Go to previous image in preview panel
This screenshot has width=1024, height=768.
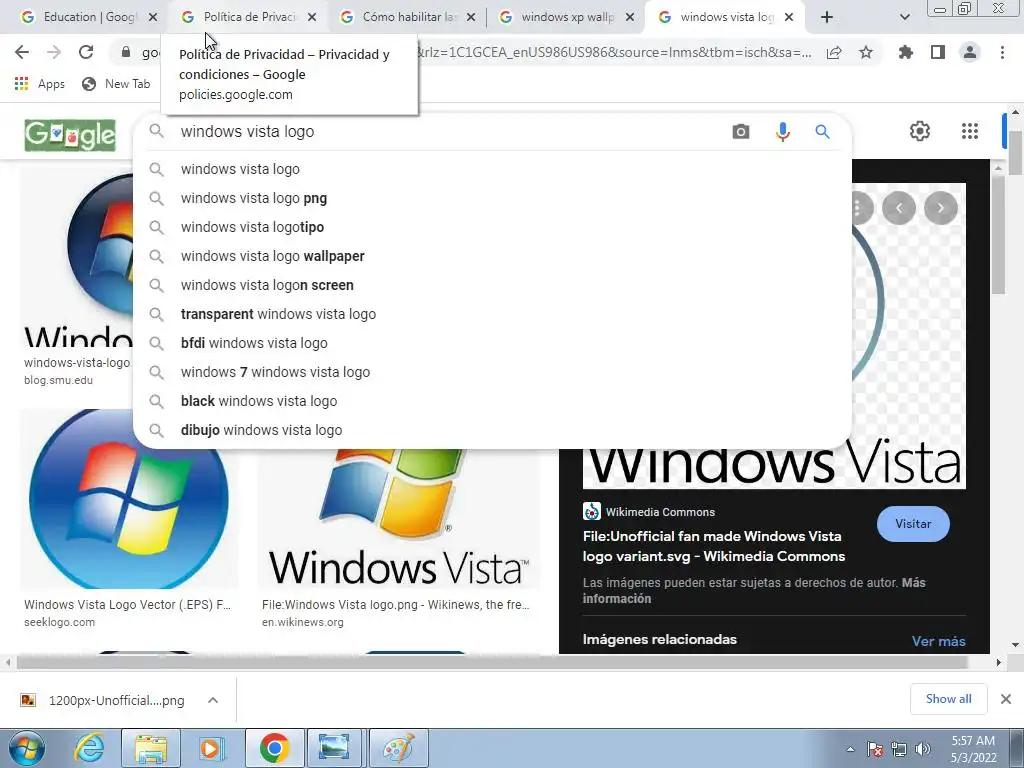(x=899, y=208)
